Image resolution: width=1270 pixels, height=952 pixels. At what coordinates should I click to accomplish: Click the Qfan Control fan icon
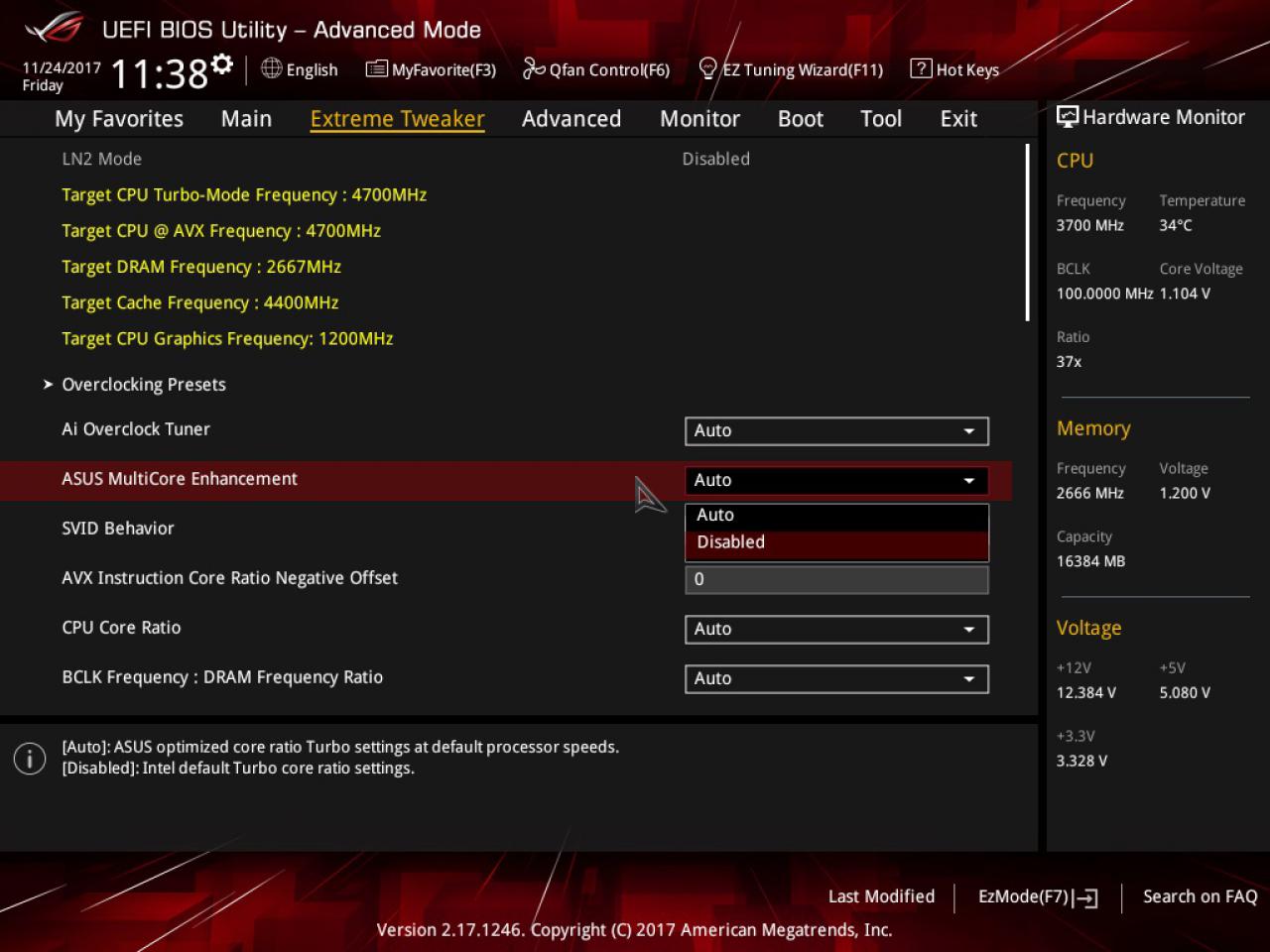pyautogui.click(x=534, y=68)
